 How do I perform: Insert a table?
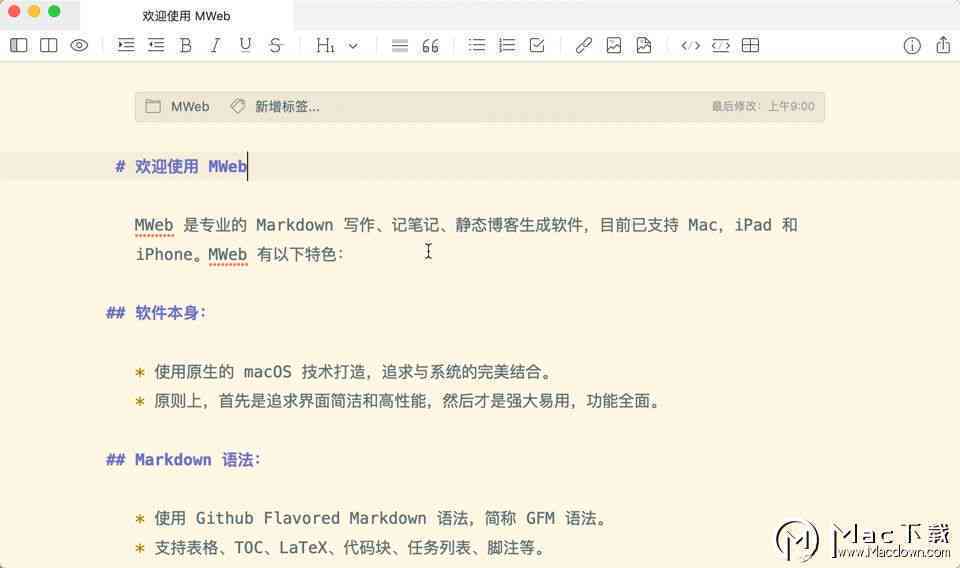pyautogui.click(x=751, y=45)
